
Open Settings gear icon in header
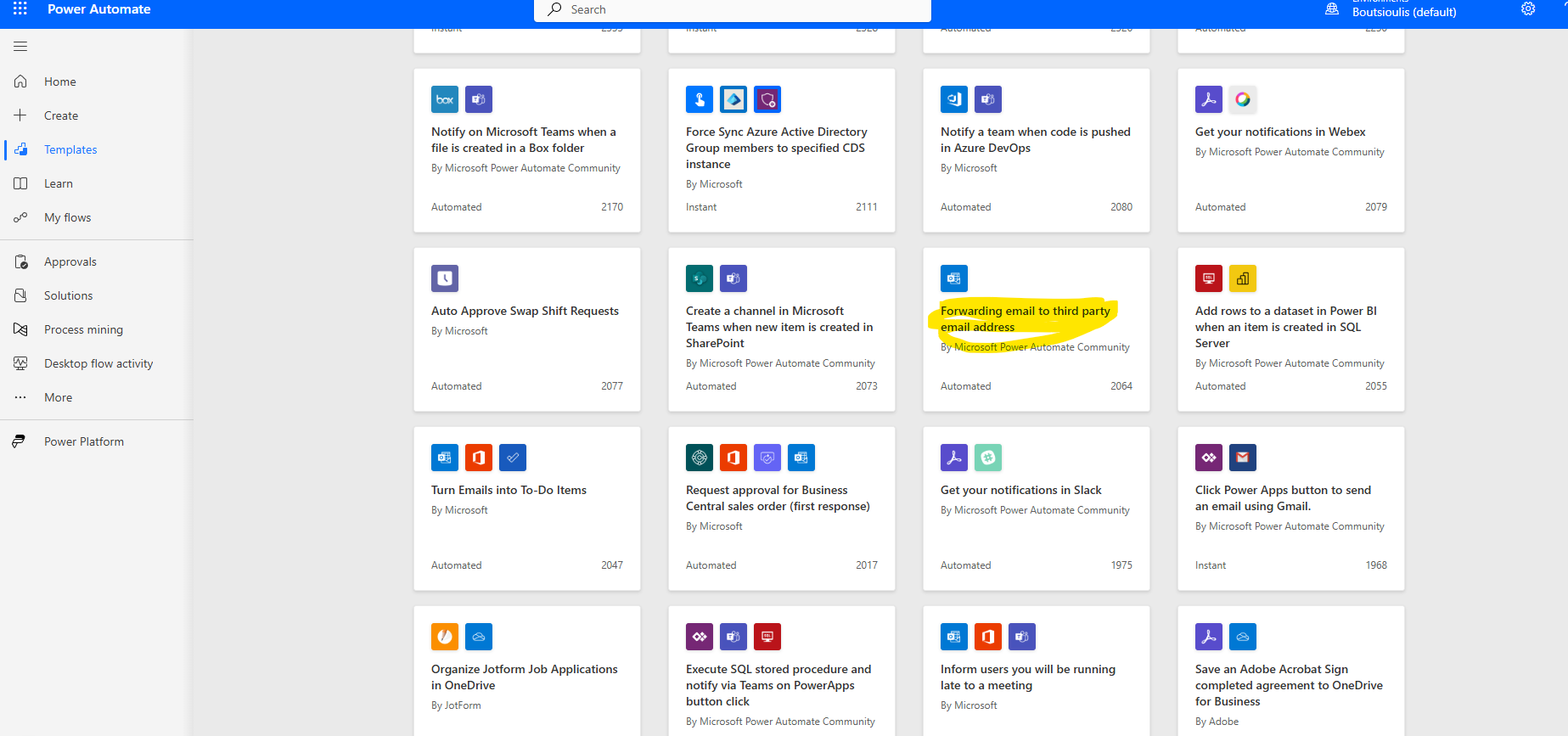point(1528,9)
